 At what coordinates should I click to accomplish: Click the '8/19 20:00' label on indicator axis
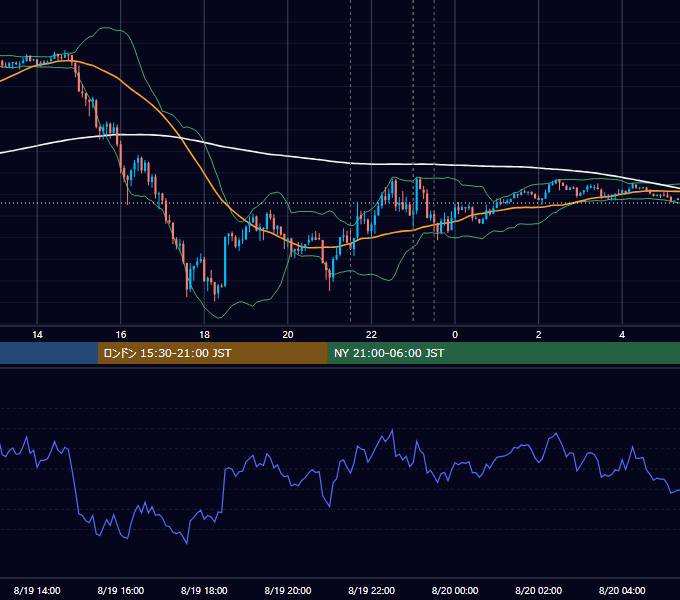tap(288, 590)
